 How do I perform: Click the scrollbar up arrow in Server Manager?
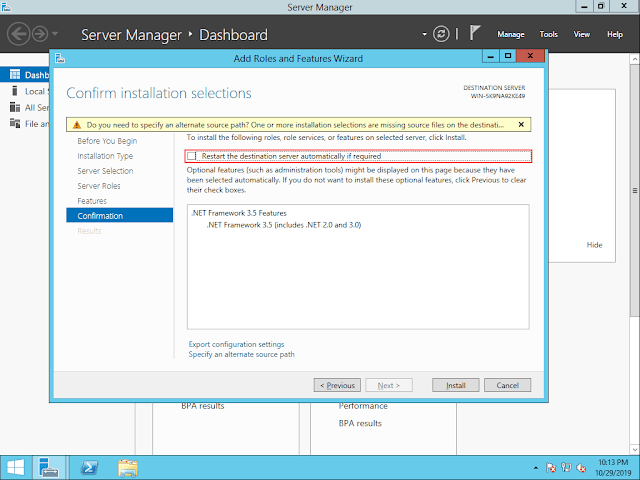(635, 60)
